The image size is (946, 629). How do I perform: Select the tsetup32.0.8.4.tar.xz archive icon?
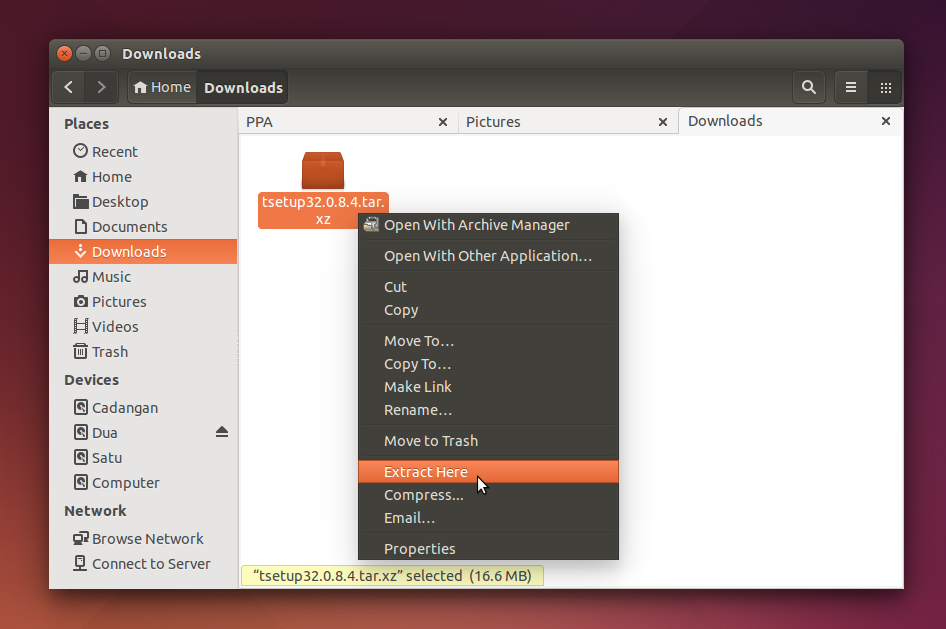pos(323,171)
